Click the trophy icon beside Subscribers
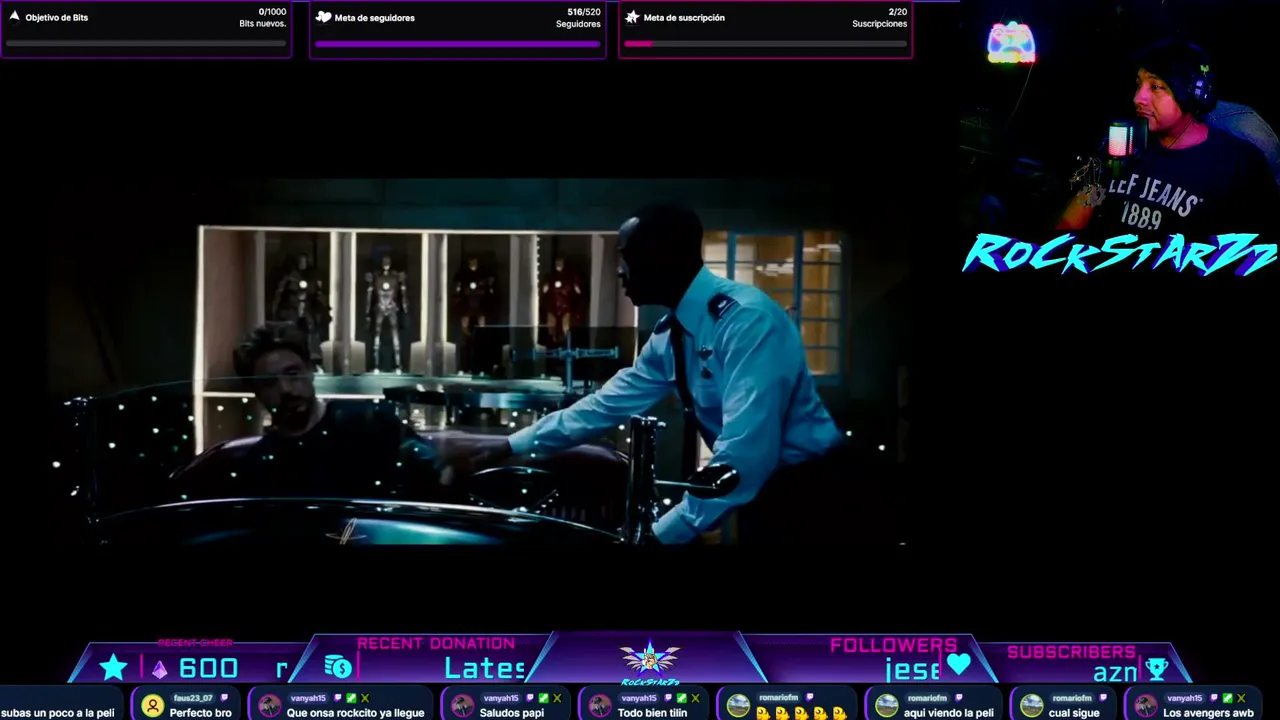 [x=1157, y=668]
